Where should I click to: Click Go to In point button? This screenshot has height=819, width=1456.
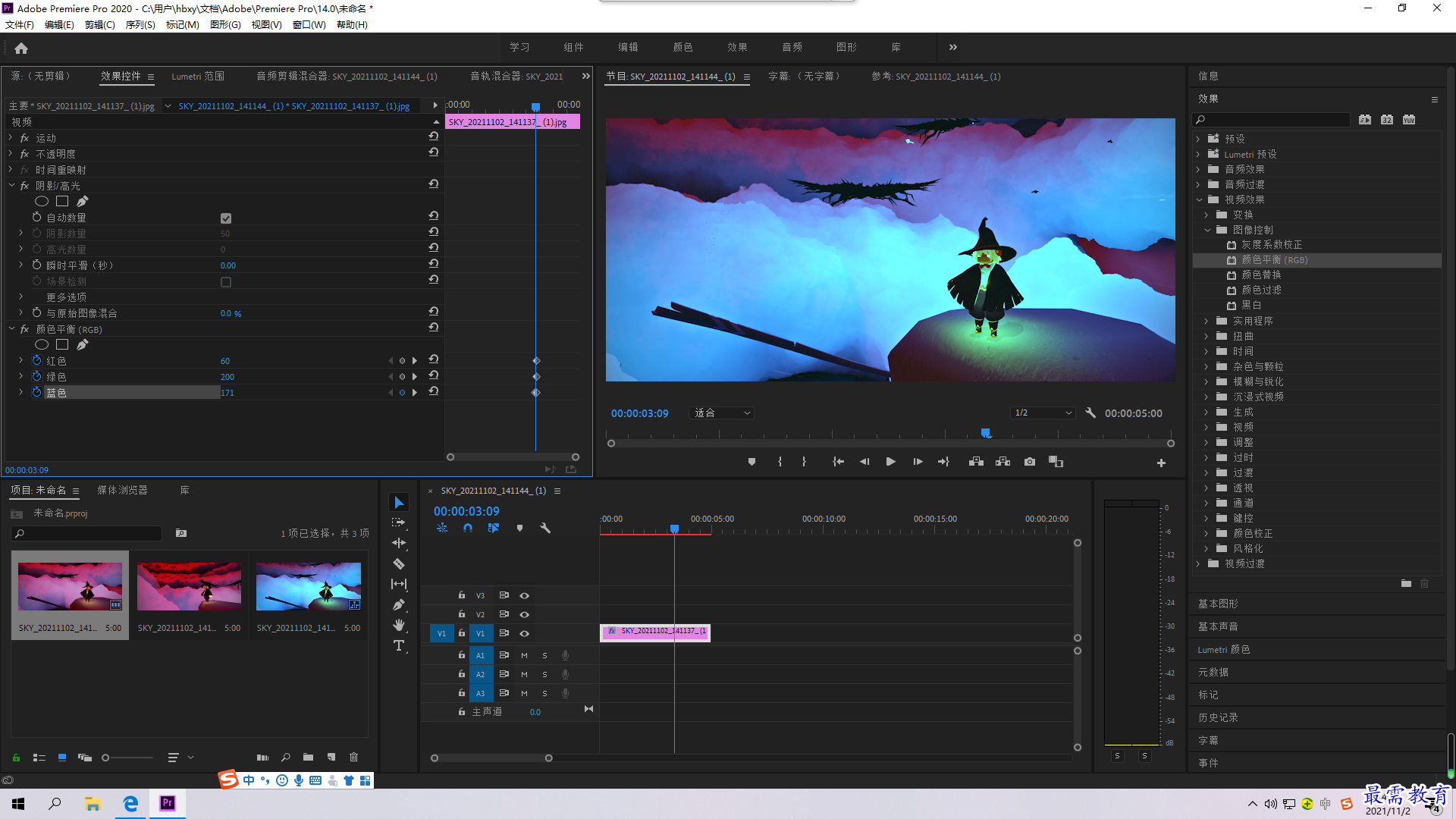(x=838, y=462)
